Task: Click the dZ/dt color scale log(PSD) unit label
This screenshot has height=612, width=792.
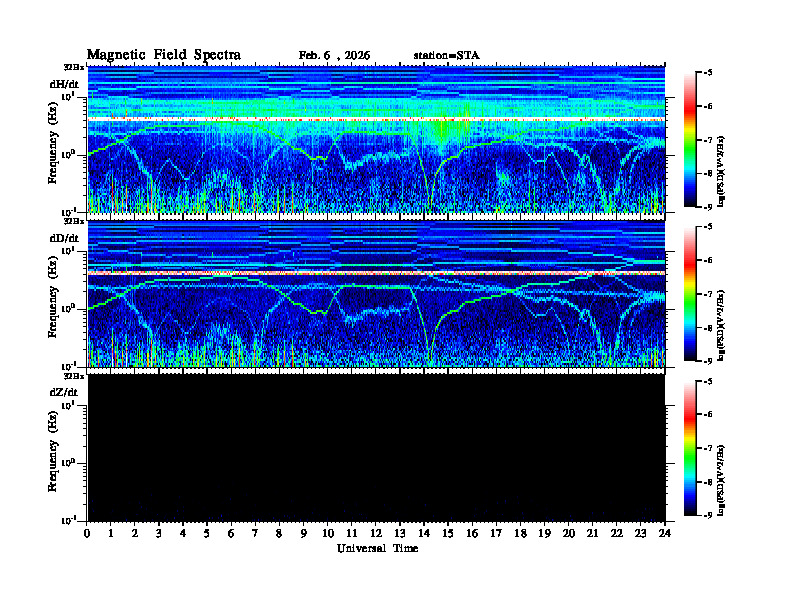Action: click(721, 479)
